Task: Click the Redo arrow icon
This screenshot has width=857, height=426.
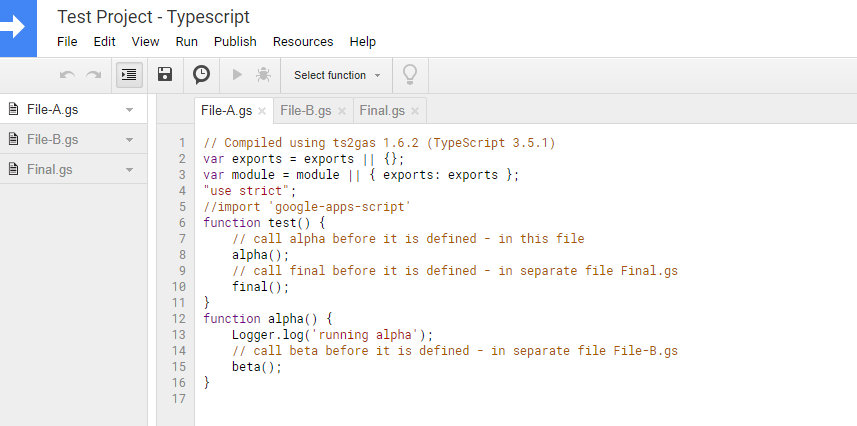Action: tap(93, 75)
